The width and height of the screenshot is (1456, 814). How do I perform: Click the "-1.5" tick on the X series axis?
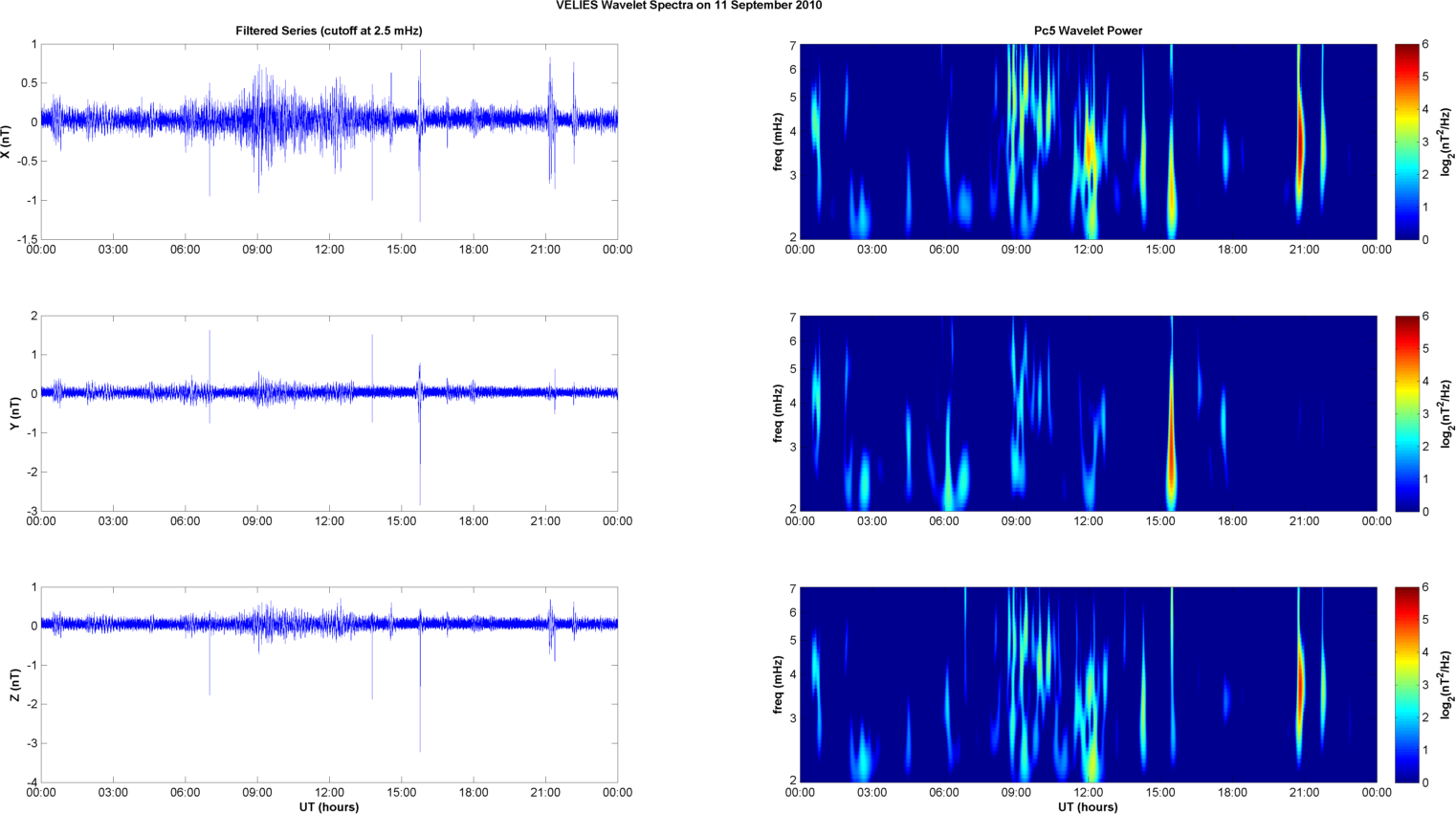tap(27, 240)
